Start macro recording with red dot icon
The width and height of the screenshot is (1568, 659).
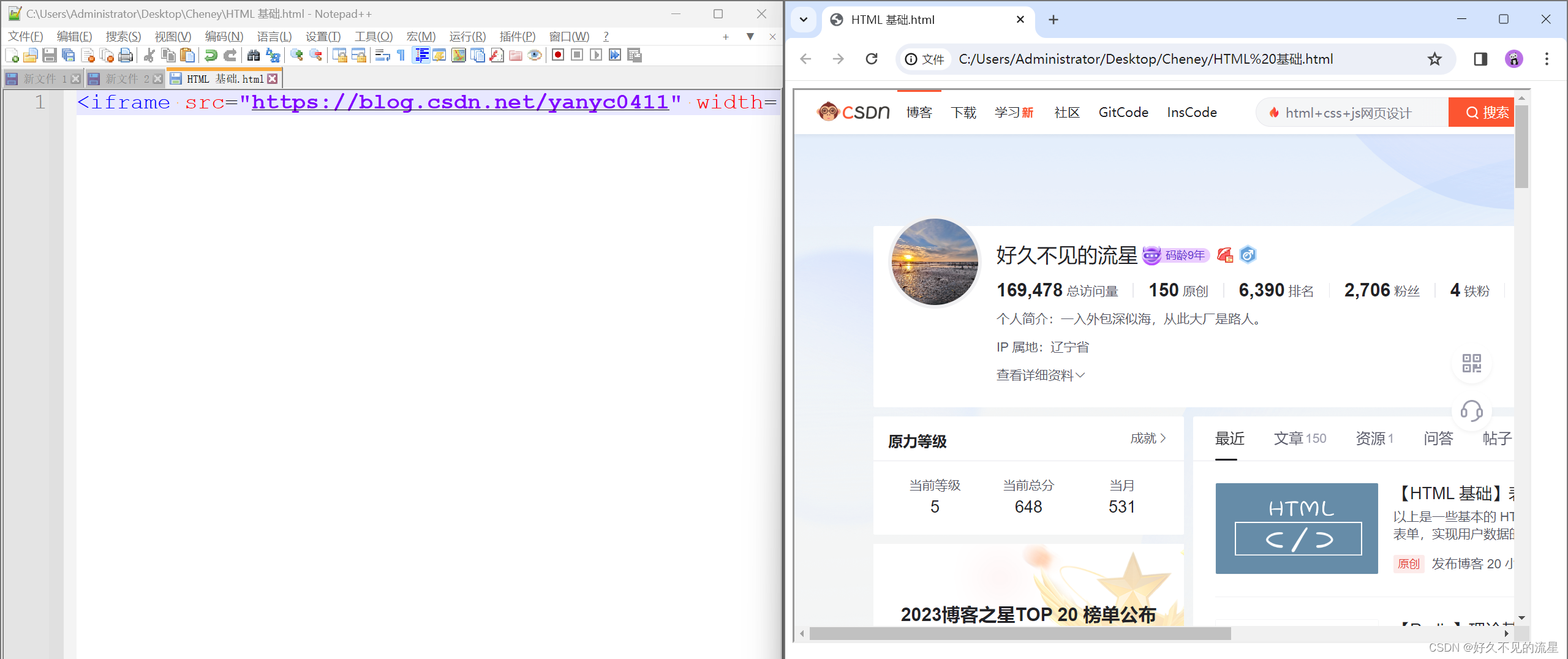pos(558,55)
